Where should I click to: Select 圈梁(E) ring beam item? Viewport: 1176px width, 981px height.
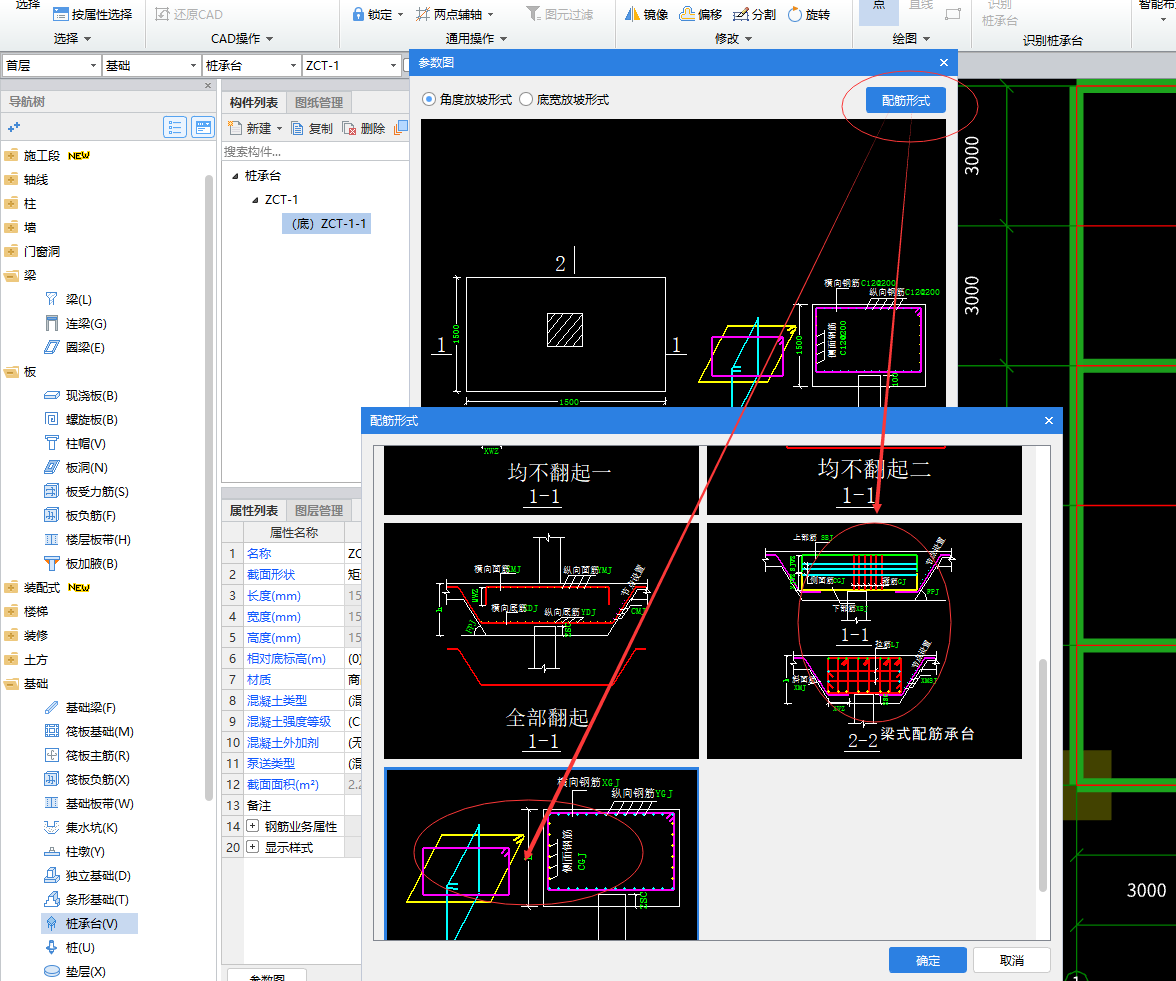pos(75,347)
